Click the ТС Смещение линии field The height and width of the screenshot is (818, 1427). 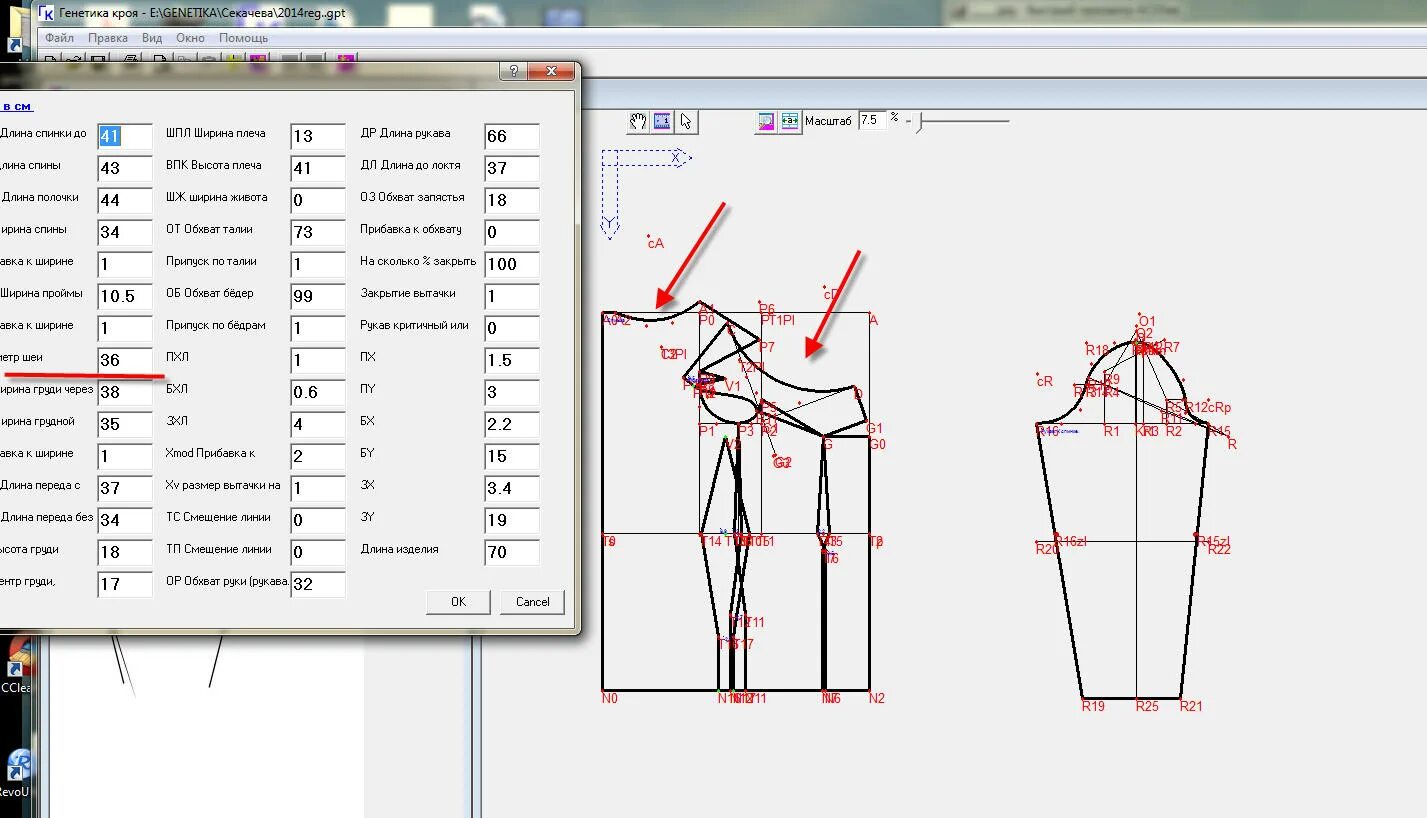[318, 520]
